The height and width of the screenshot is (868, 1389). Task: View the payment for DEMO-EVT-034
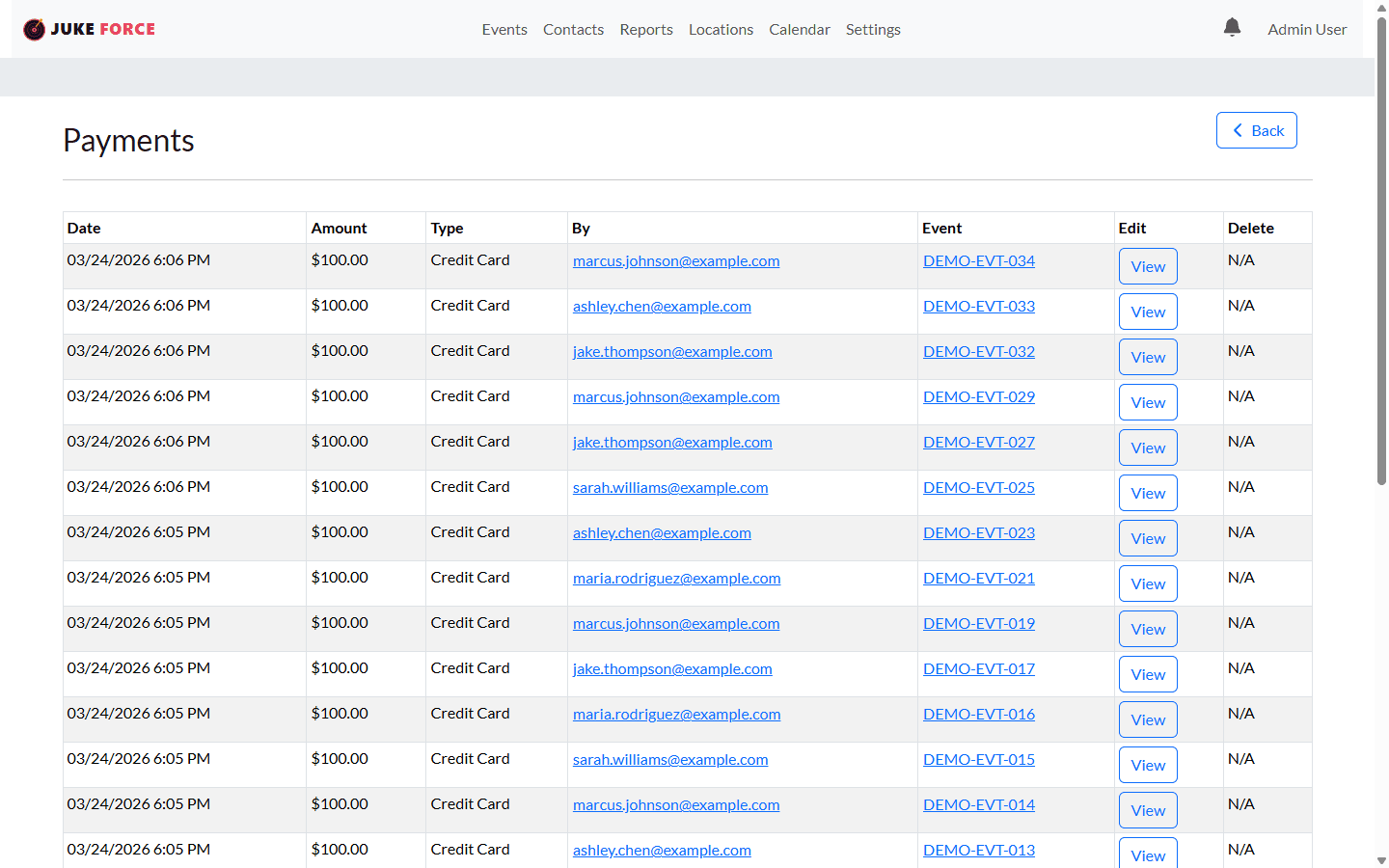[x=1148, y=267]
